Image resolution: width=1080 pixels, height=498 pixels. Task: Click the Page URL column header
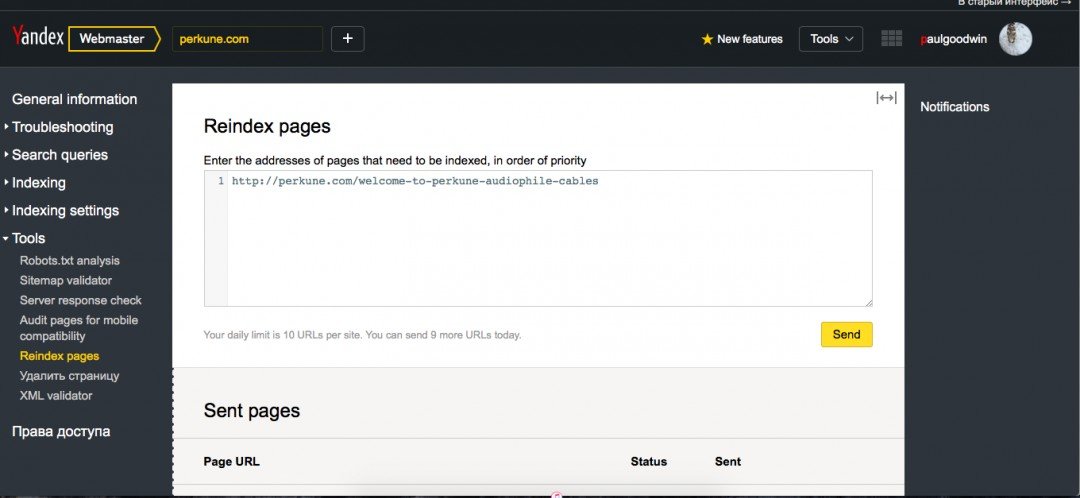pos(231,461)
